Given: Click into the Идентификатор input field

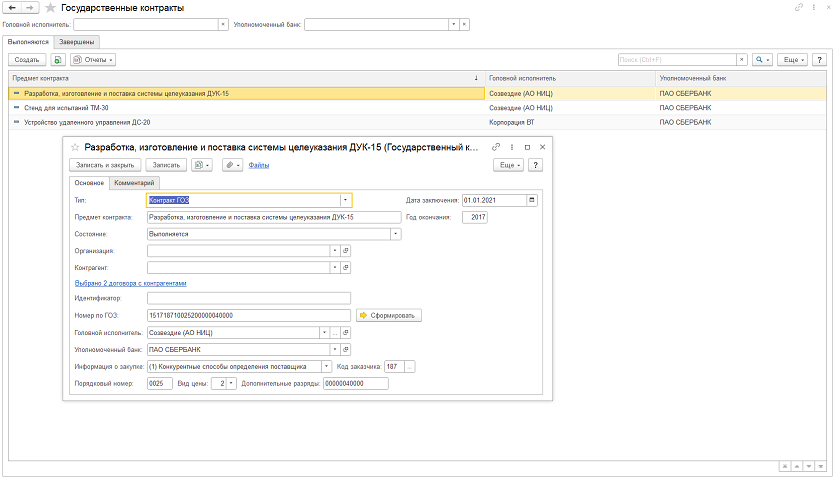Looking at the screenshot, I should pos(248,298).
